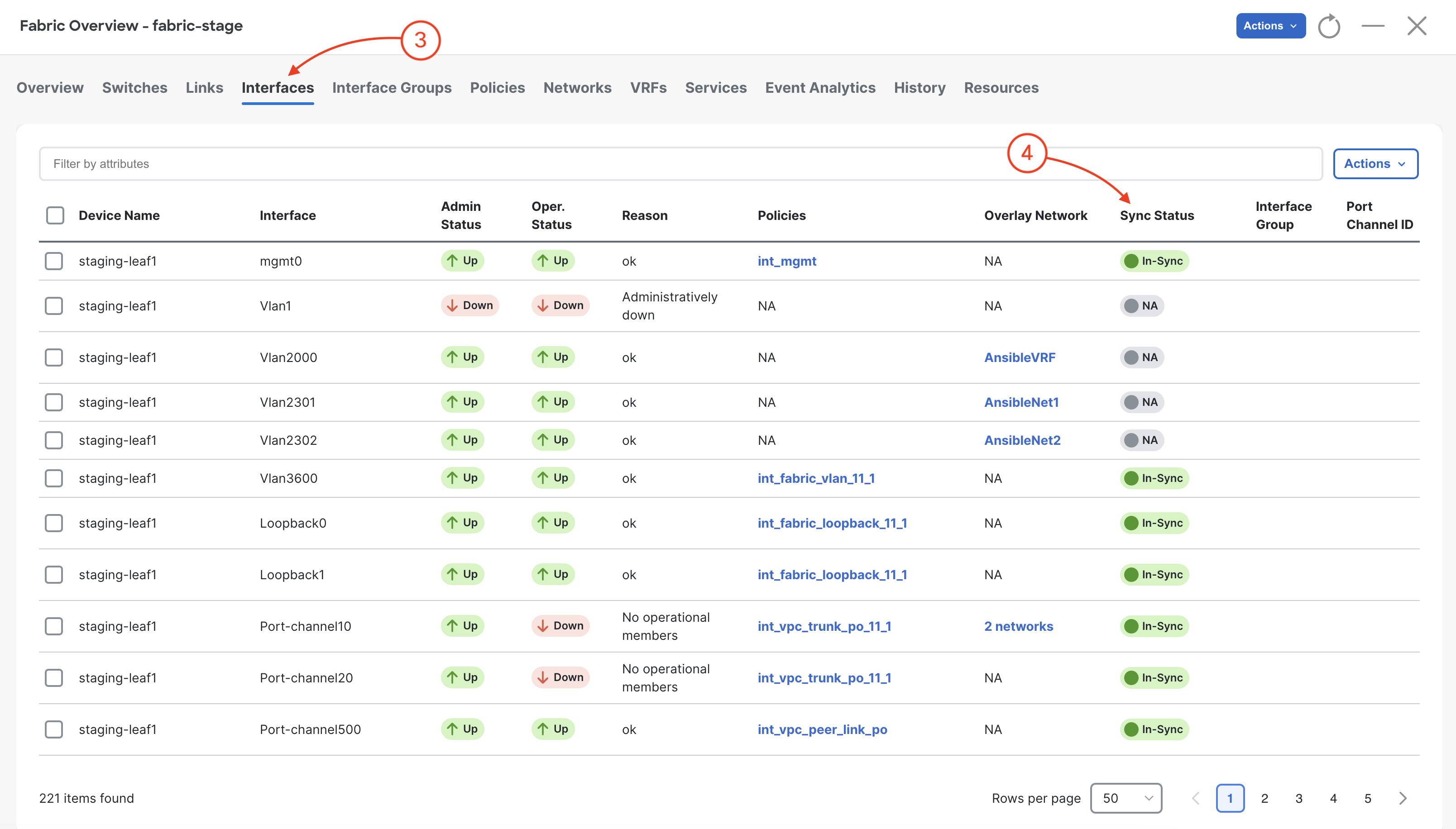
Task: Check the Vlan2301 interface row
Action: [x=54, y=403]
